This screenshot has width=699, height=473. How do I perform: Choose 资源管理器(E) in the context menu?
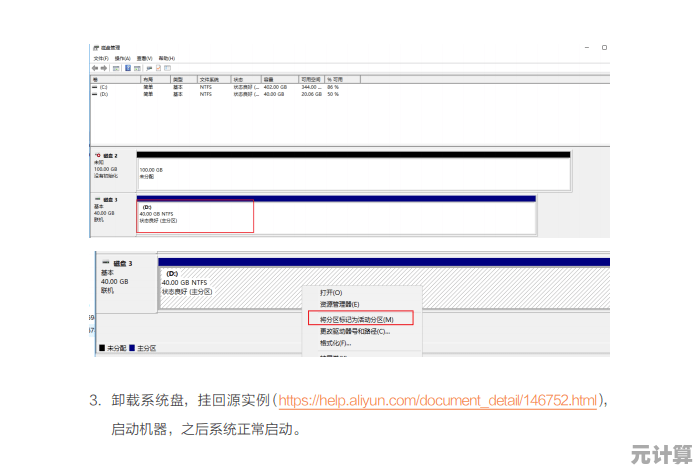[339, 304]
